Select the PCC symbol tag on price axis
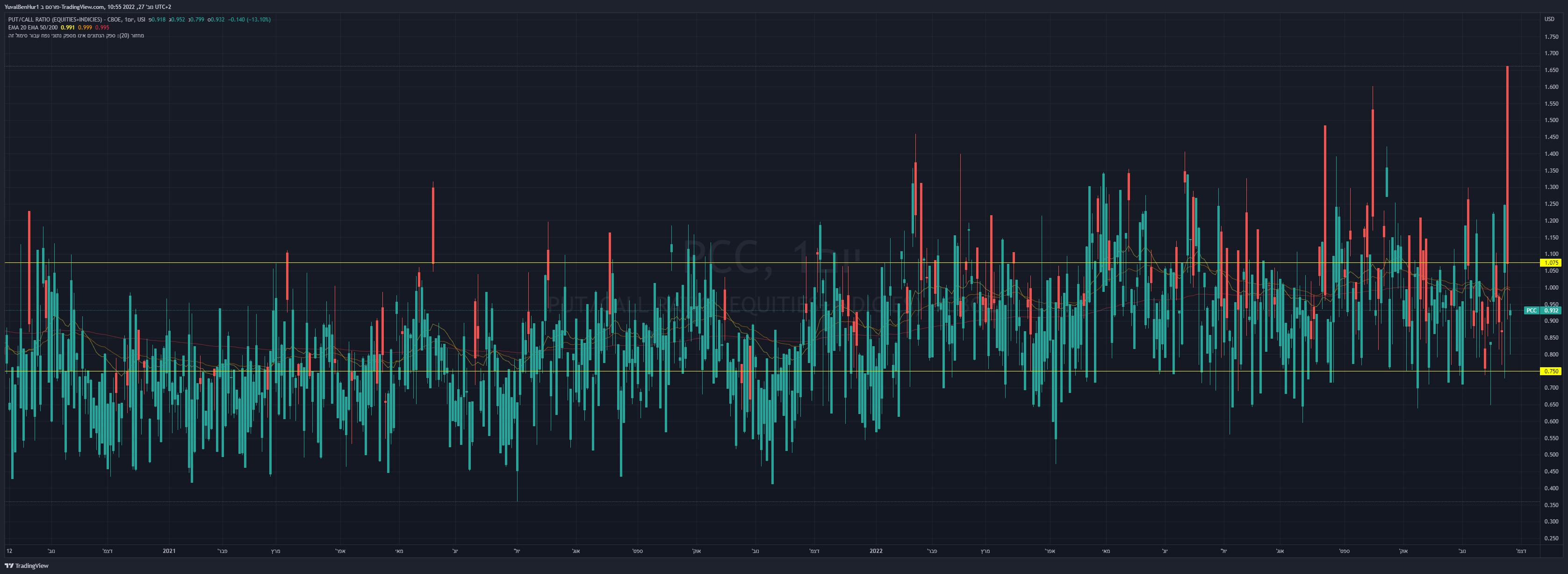Viewport: 1568px width, 574px height. pos(1532,311)
